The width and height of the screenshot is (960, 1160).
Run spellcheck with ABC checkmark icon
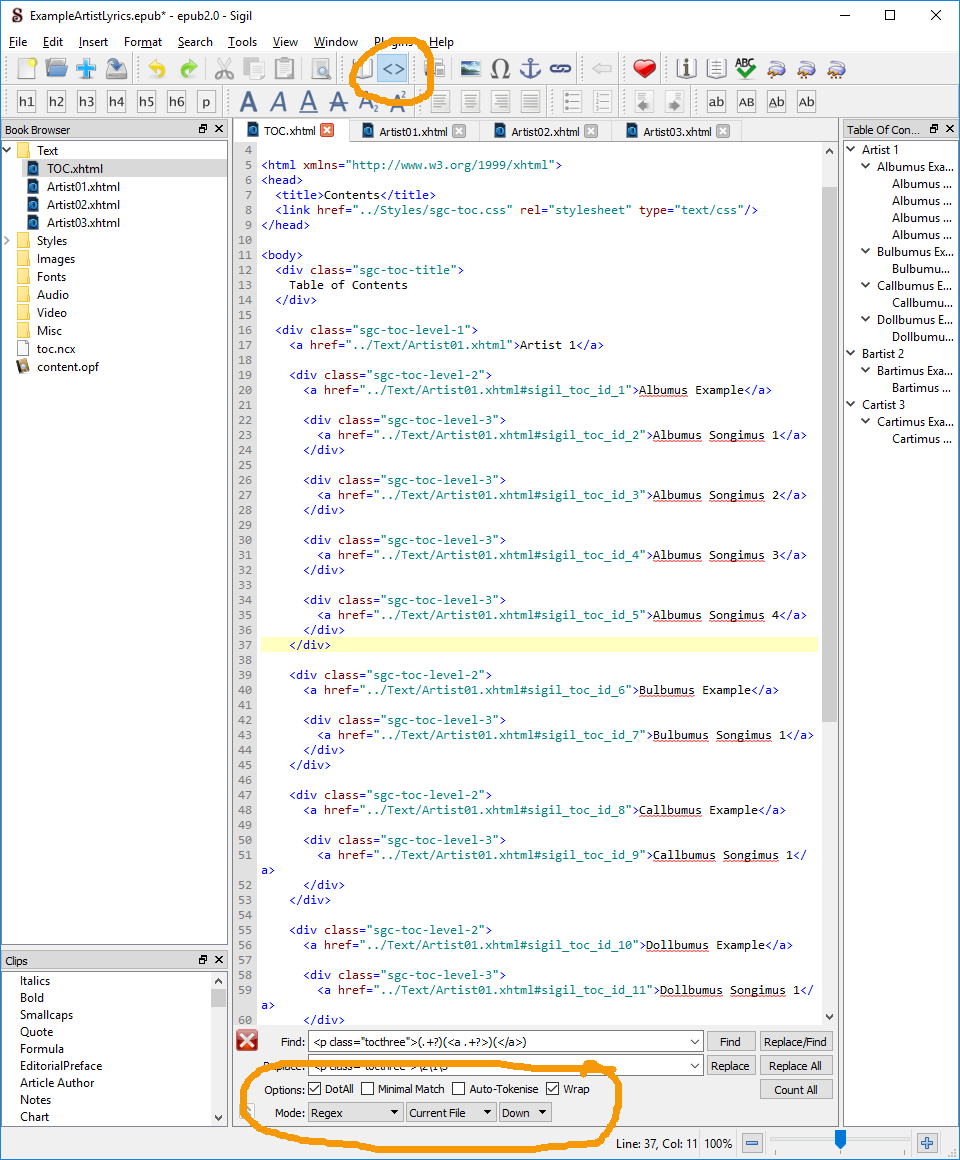pyautogui.click(x=745, y=69)
